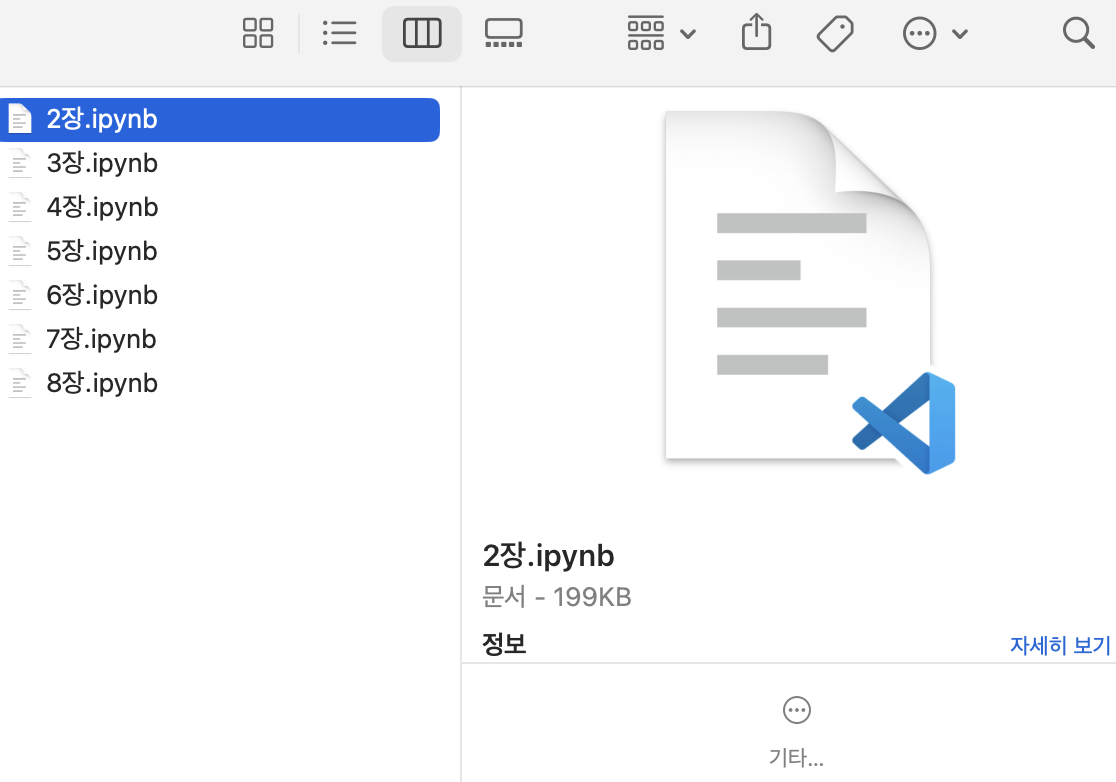Select file 8장.ipynb
The width and height of the screenshot is (1116, 782).
pos(220,384)
